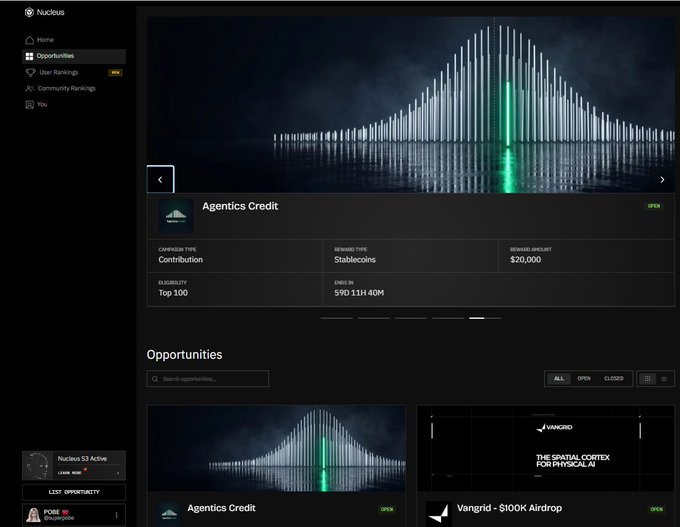Click the search magnifier icon
The width and height of the screenshot is (680, 527).
point(155,379)
